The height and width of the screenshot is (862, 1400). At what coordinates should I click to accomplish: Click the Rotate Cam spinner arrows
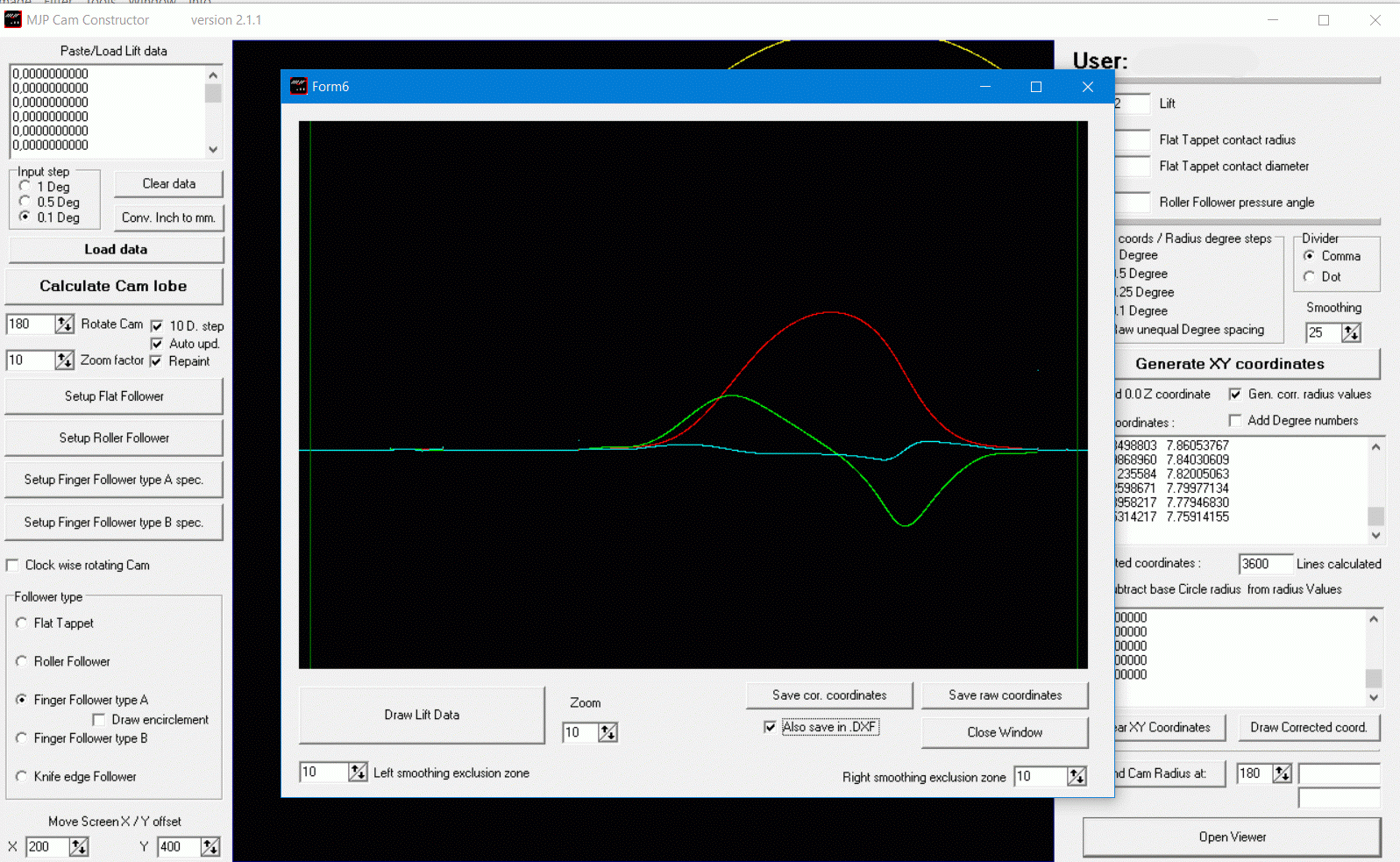[65, 324]
